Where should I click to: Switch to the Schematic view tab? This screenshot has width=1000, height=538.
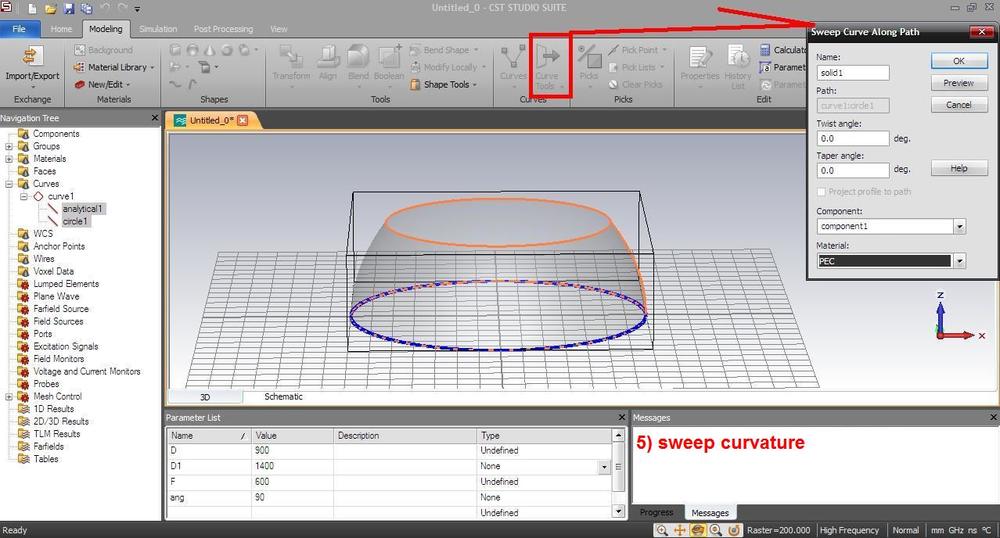tap(283, 396)
